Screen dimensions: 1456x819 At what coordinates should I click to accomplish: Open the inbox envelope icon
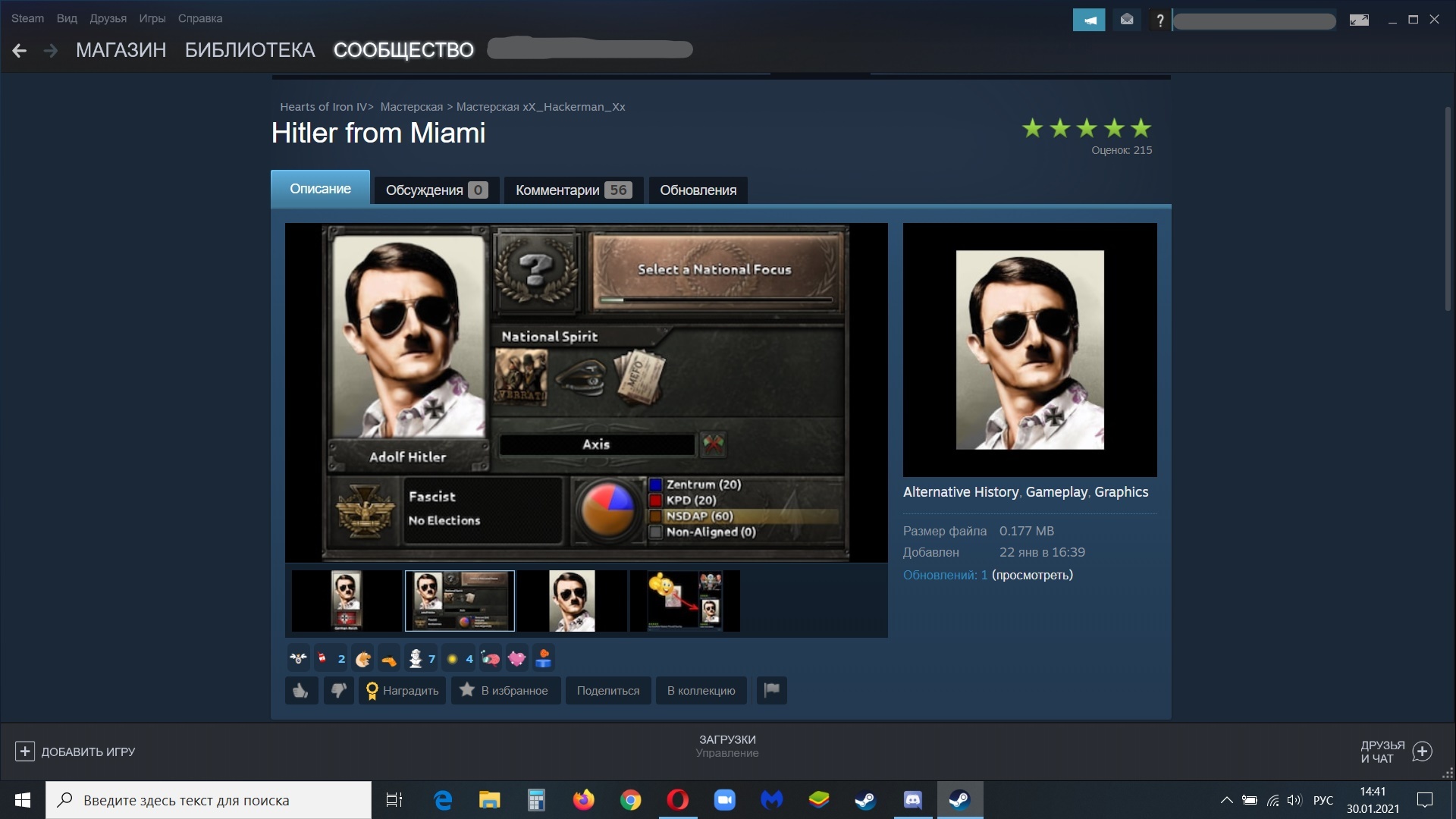click(x=1127, y=20)
